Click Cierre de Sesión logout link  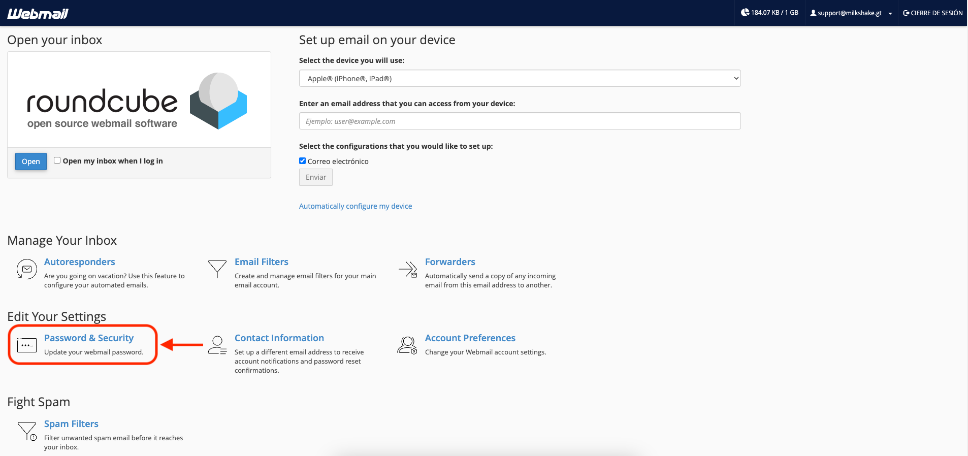click(x=932, y=13)
